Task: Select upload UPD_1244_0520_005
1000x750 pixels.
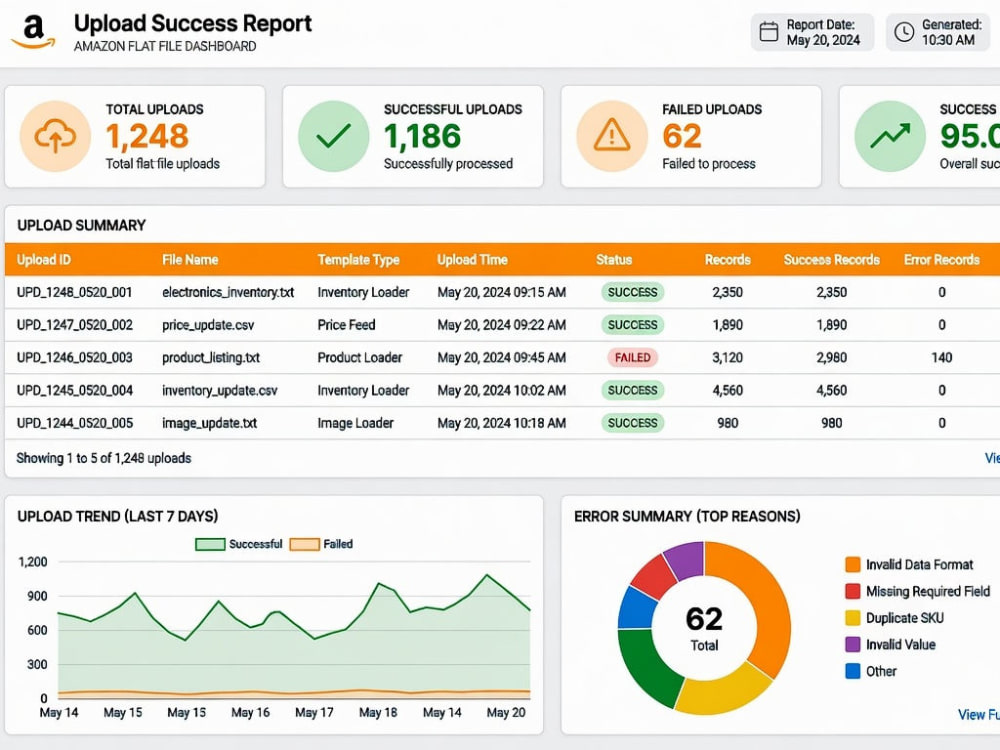Action: pos(75,423)
